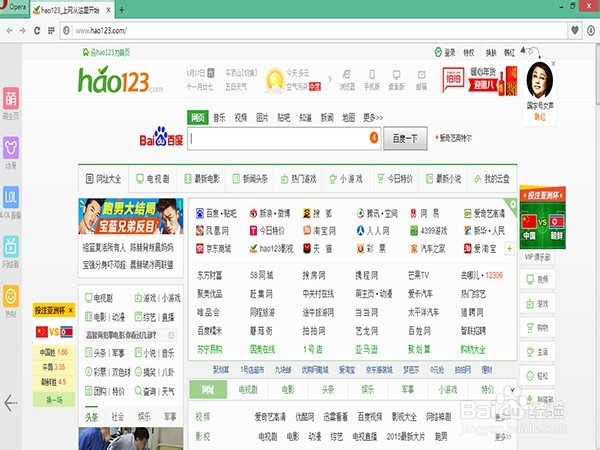
Task: Collapse sidebar with the left arrow
Action: pos(10,403)
